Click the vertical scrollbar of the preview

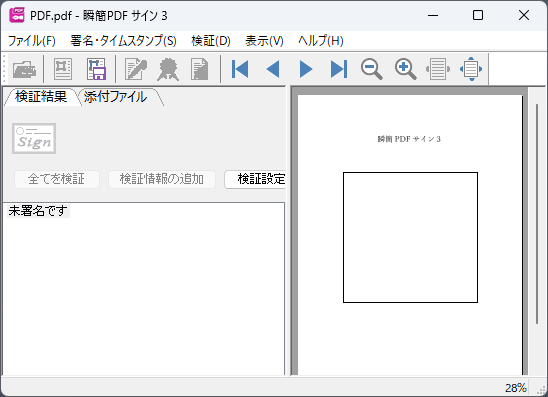tap(537, 213)
